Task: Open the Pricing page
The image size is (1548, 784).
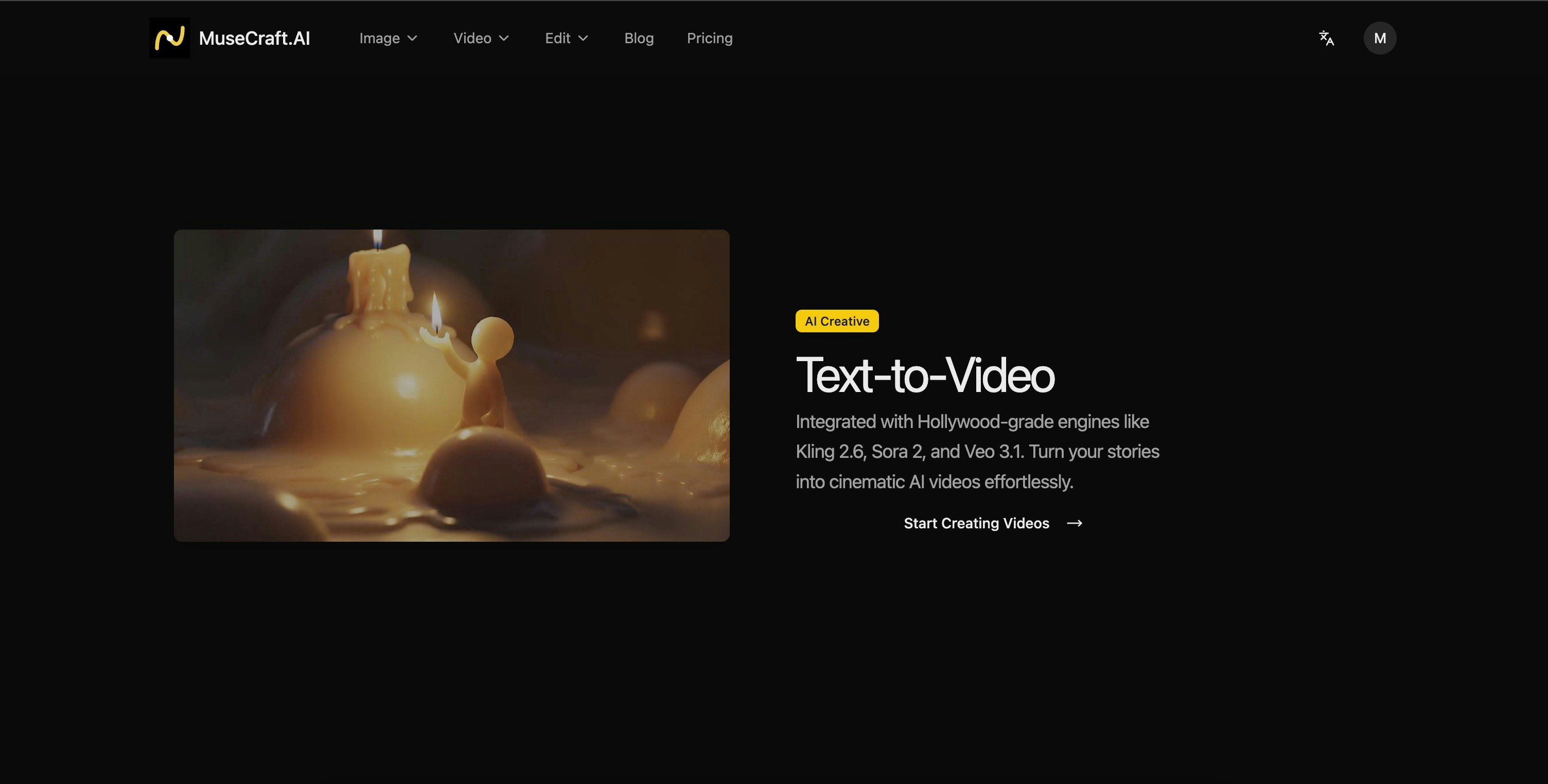Action: (710, 39)
